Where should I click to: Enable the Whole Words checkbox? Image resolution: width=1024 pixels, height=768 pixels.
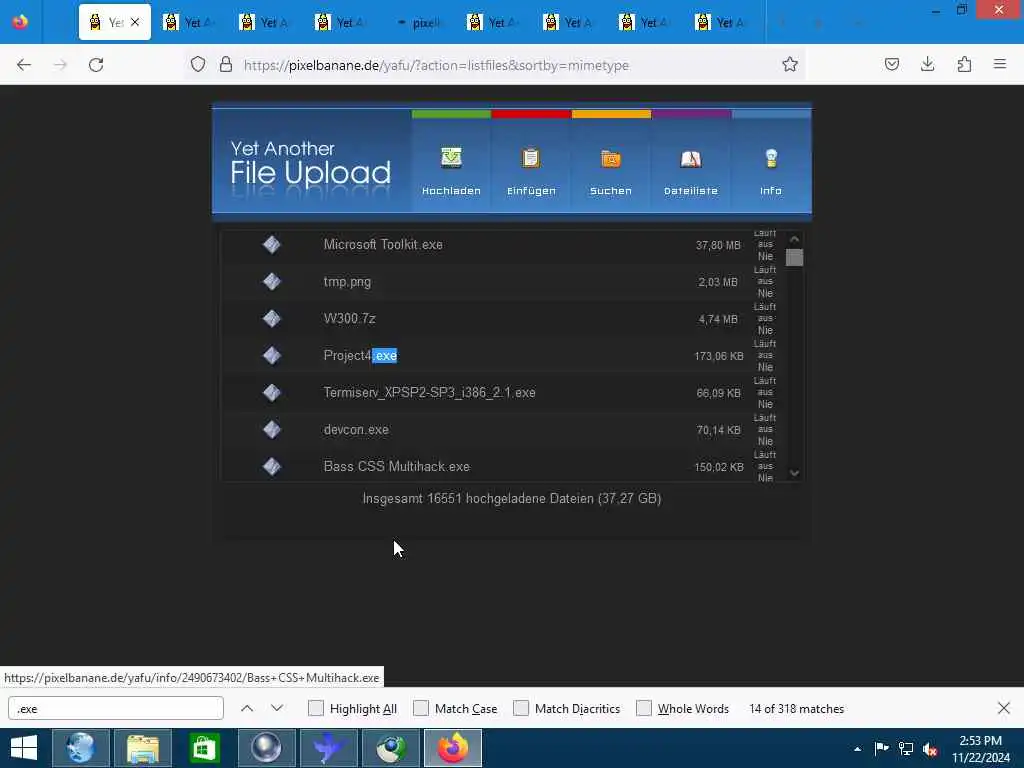point(644,709)
